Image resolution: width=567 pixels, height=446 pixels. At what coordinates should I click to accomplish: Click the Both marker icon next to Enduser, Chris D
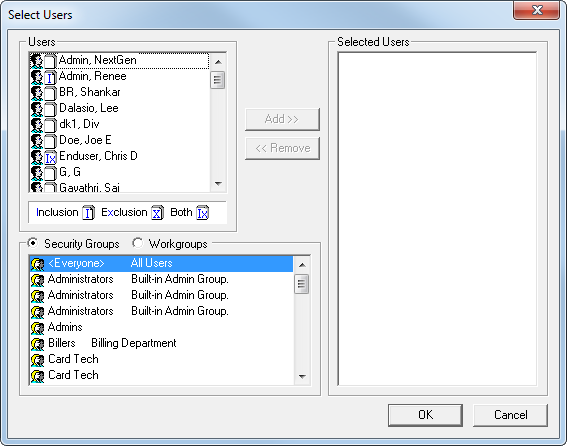(50, 157)
